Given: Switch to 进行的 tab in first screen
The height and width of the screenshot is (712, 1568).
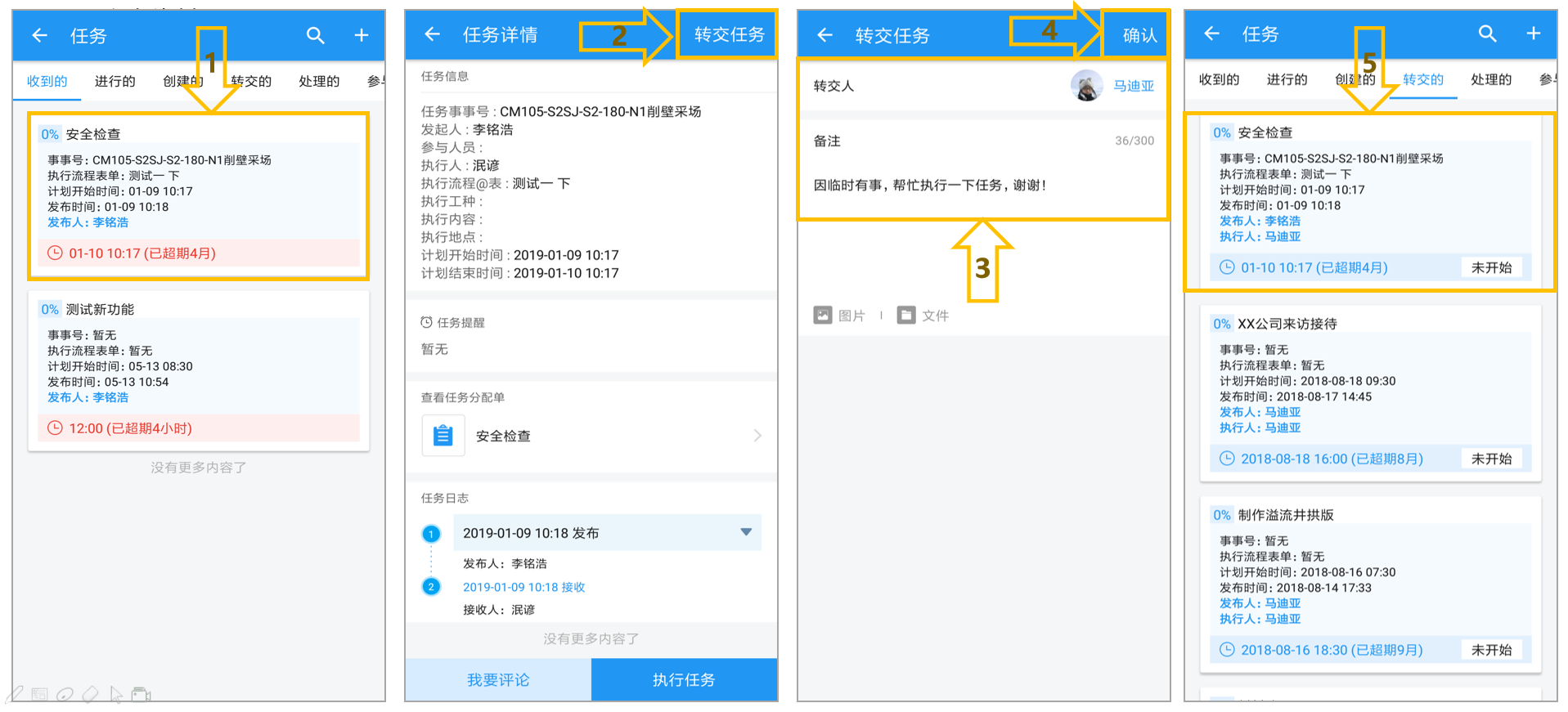Looking at the screenshot, I should pyautogui.click(x=115, y=81).
